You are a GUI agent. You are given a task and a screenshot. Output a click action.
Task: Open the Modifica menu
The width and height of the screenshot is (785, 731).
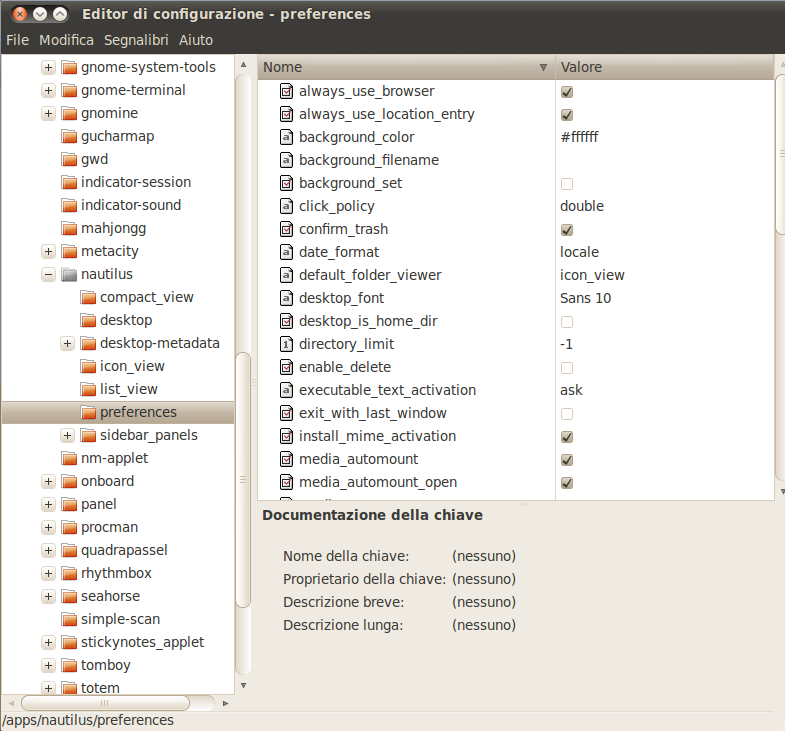67,40
